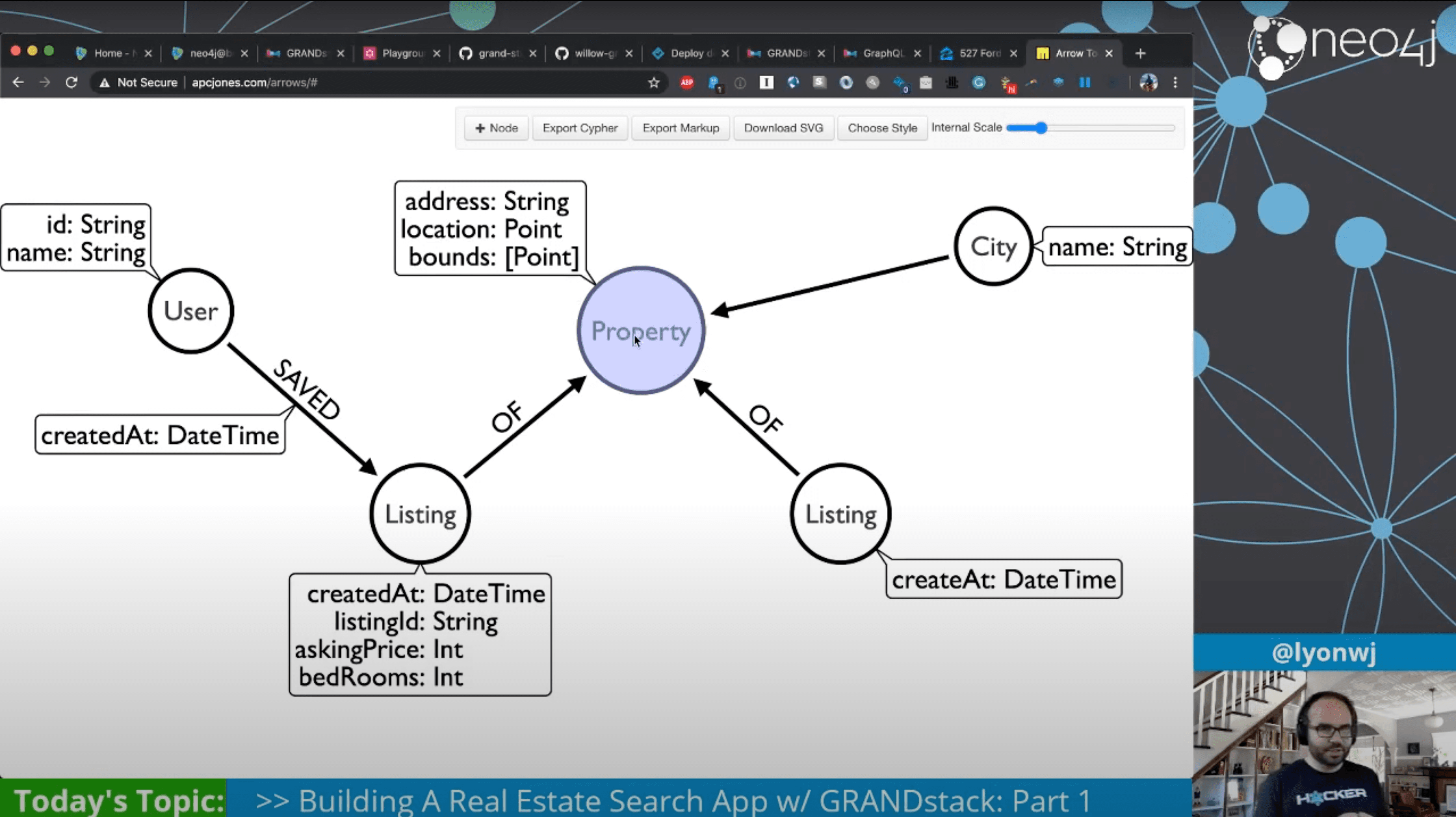Click the Export Cypher button
Screen dimensions: 1456x817
[580, 128]
